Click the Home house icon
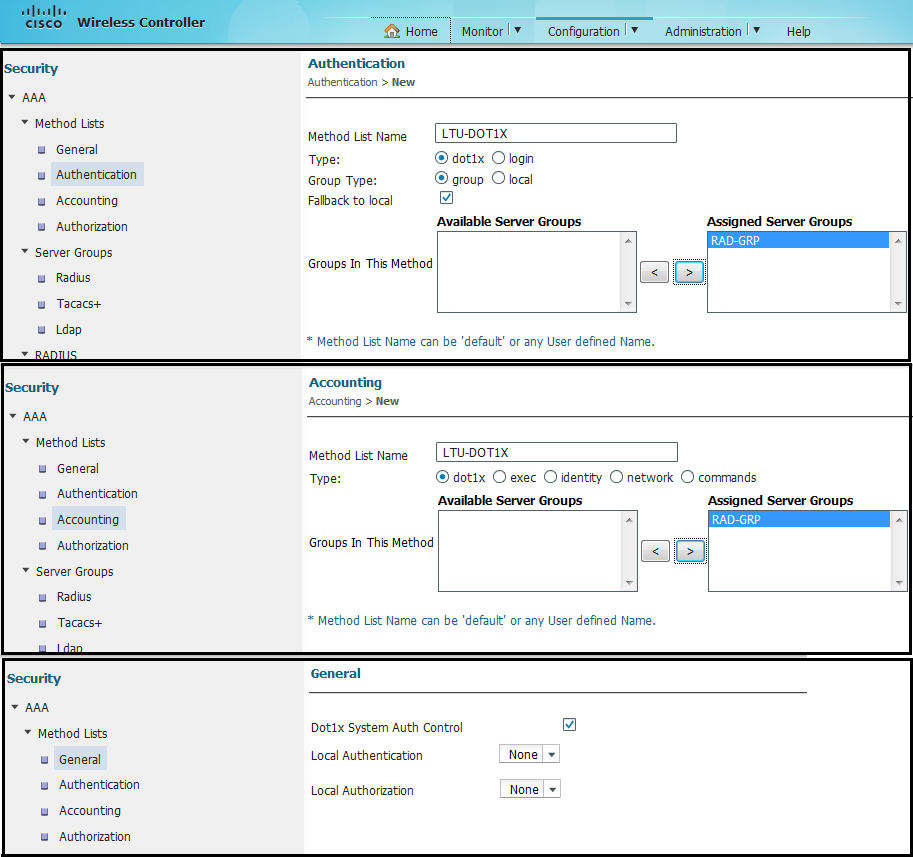 coord(392,31)
